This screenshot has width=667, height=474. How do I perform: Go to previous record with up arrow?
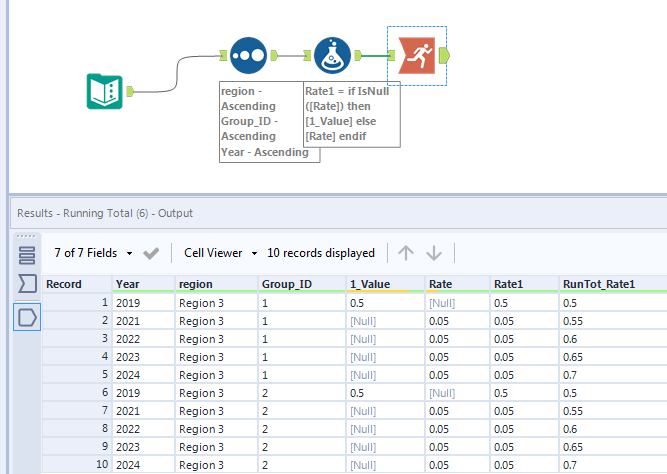click(x=406, y=253)
